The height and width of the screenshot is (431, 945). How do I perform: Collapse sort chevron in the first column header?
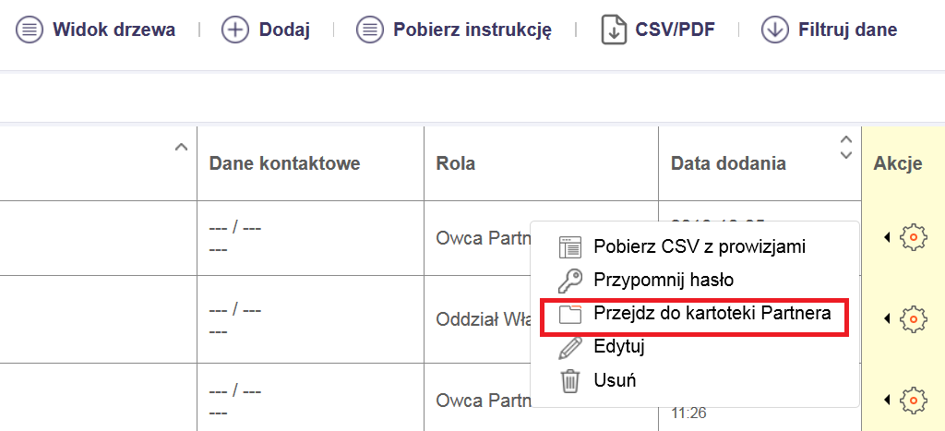click(x=180, y=148)
